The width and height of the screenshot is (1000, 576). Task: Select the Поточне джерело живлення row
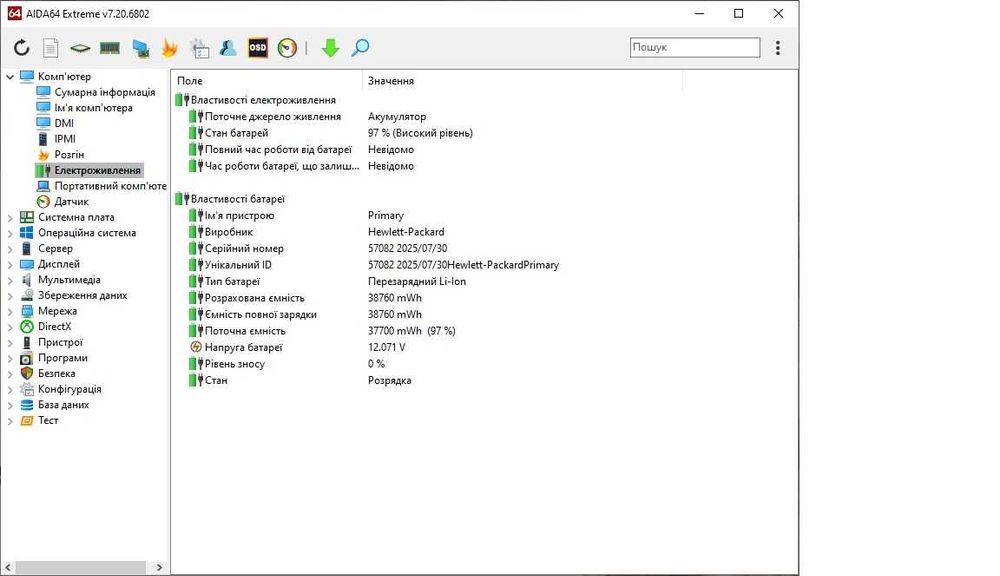click(x=272, y=117)
